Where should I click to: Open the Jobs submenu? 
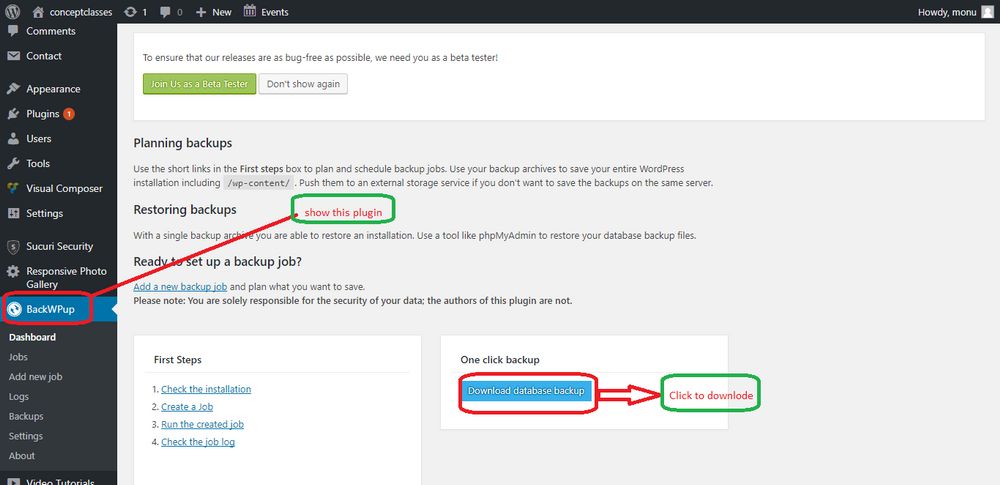click(18, 357)
